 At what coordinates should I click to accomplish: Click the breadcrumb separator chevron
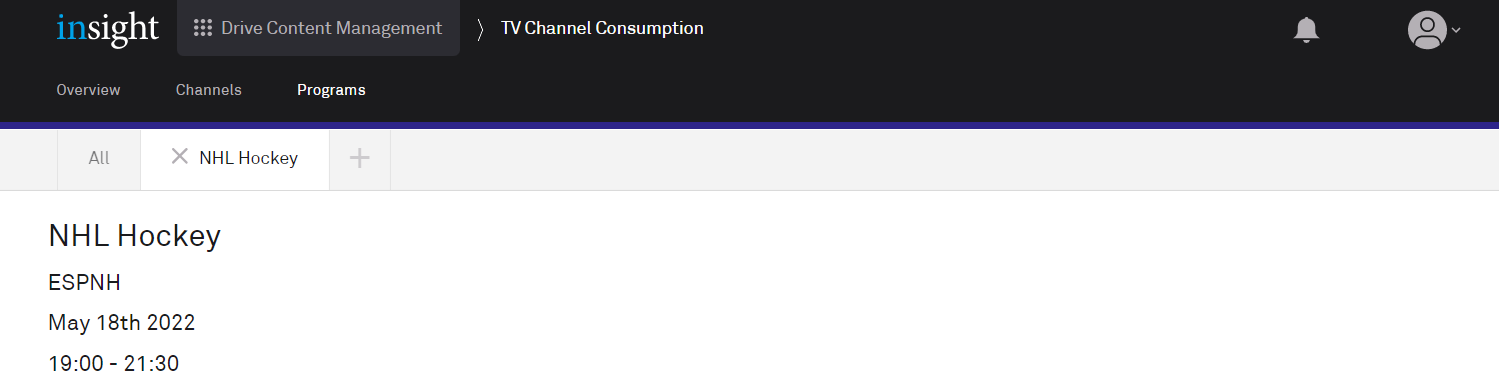pyautogui.click(x=480, y=29)
